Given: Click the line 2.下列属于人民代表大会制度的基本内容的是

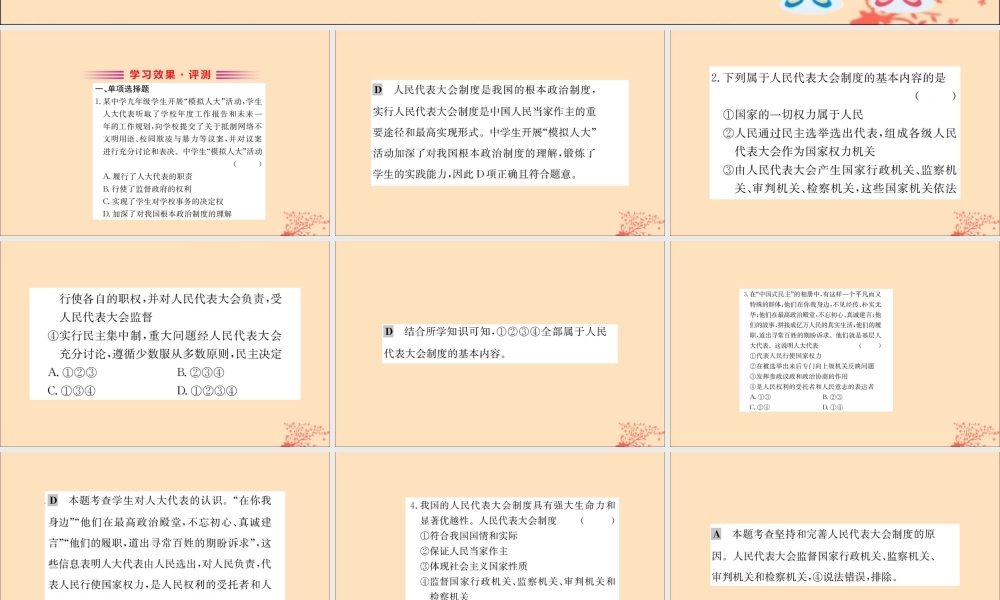Looking at the screenshot, I should pyautogui.click(x=828, y=78).
